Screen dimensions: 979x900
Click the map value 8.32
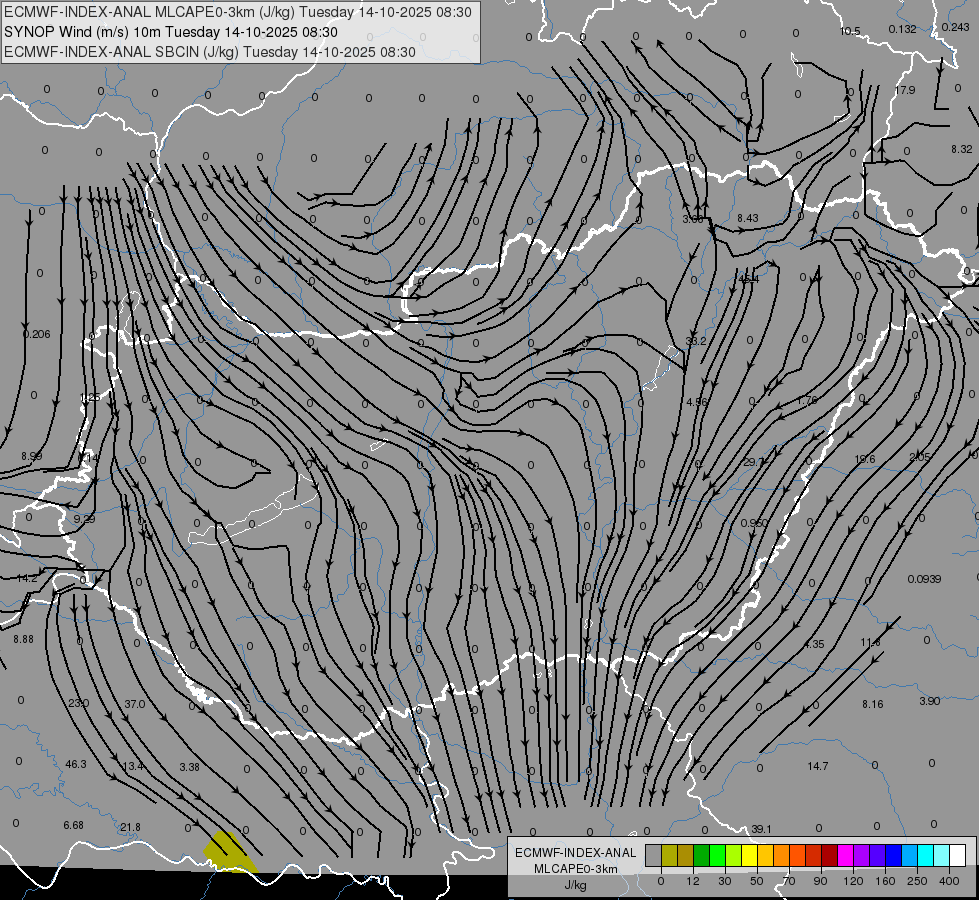(962, 149)
